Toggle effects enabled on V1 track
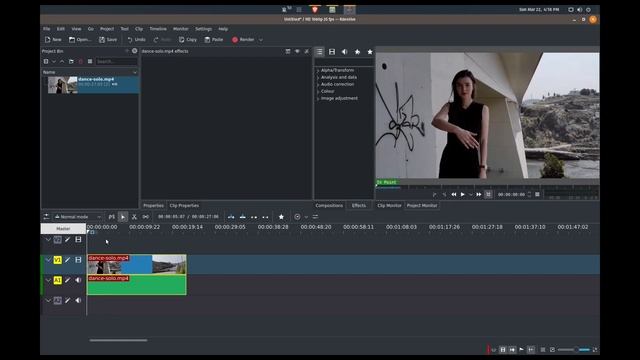Viewport: 640px width, 360px height. coord(67,260)
